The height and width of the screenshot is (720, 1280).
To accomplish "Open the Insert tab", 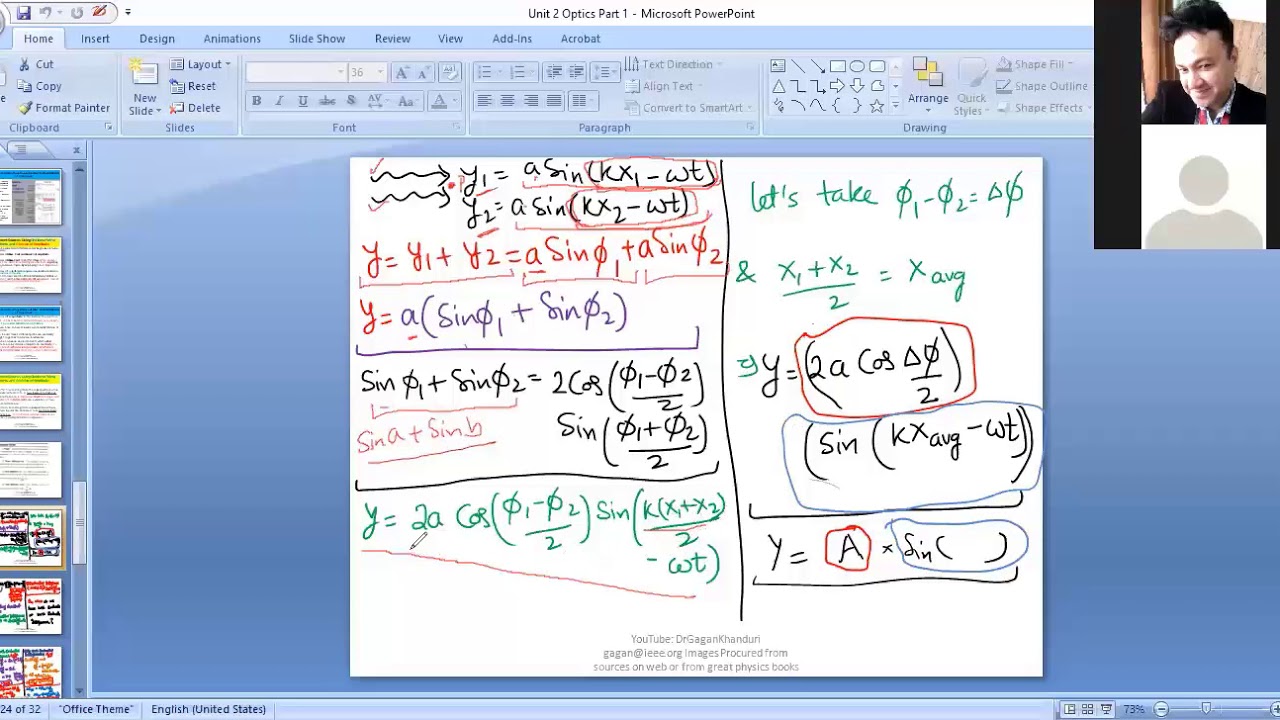I will [x=95, y=38].
